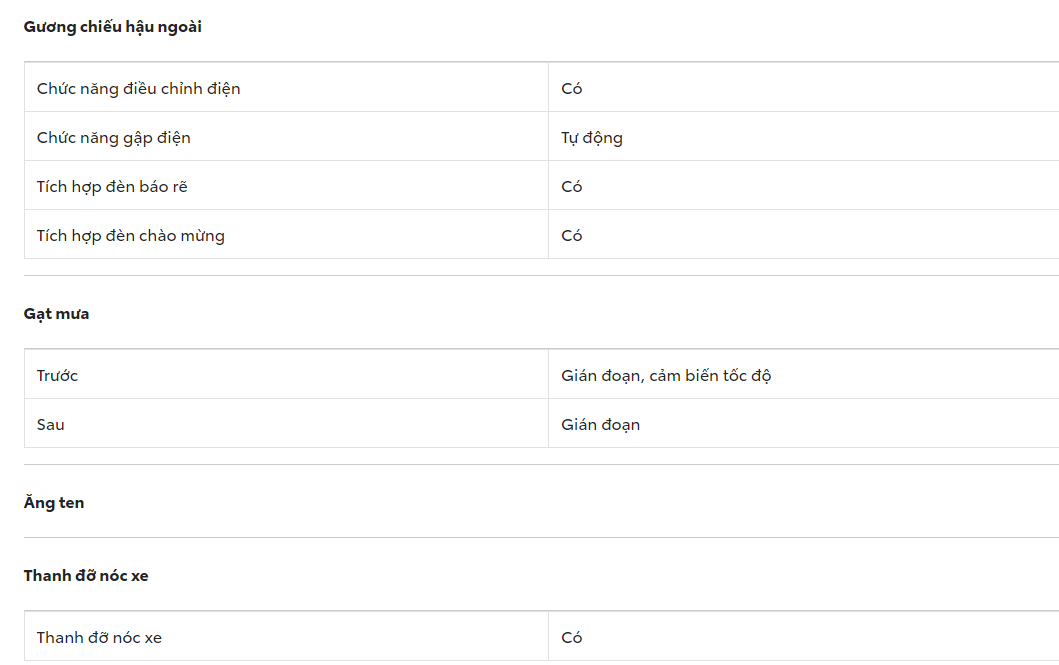Expand the "Gạt mưa" section heading
Viewport: 1059px width, 665px height.
click(57, 314)
